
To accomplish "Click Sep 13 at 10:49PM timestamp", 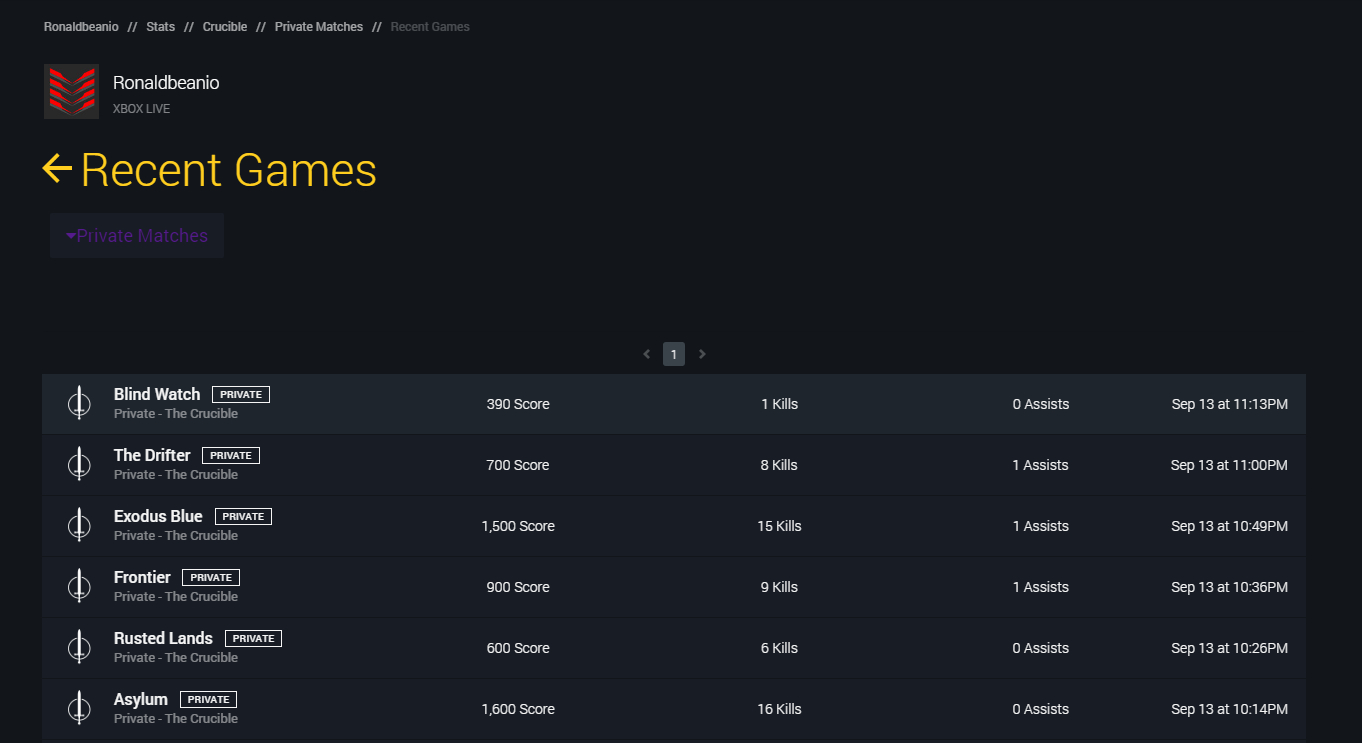I will pyautogui.click(x=1230, y=526).
